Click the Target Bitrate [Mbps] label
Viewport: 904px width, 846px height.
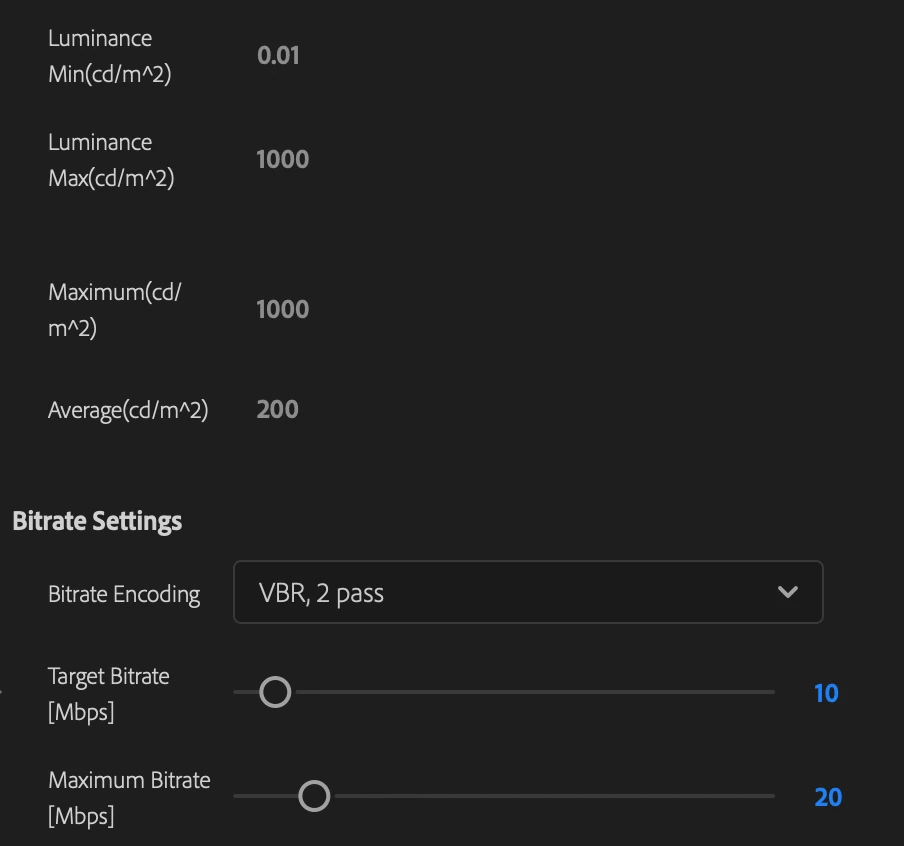pyautogui.click(x=108, y=694)
